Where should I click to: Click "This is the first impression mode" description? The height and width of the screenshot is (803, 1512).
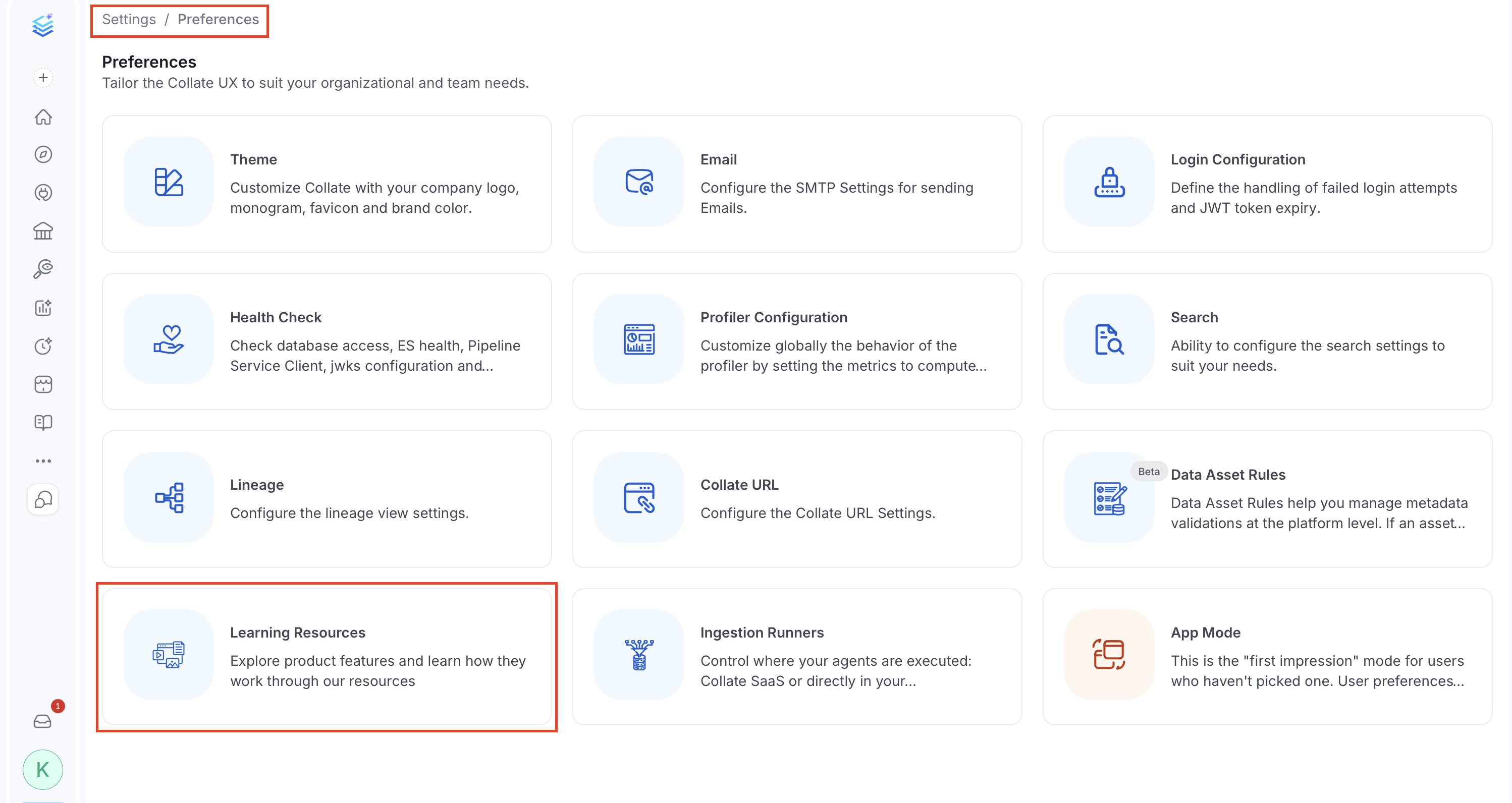(x=1317, y=671)
